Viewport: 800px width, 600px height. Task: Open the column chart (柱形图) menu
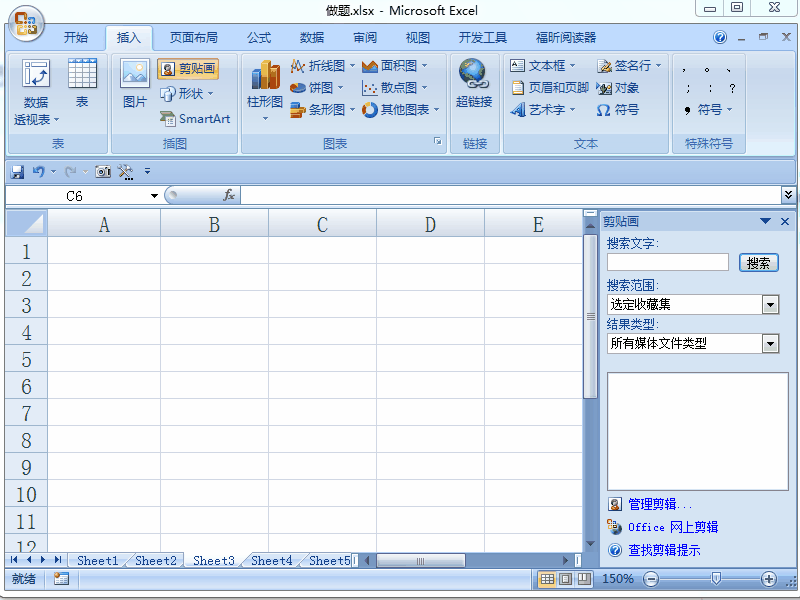point(265,91)
